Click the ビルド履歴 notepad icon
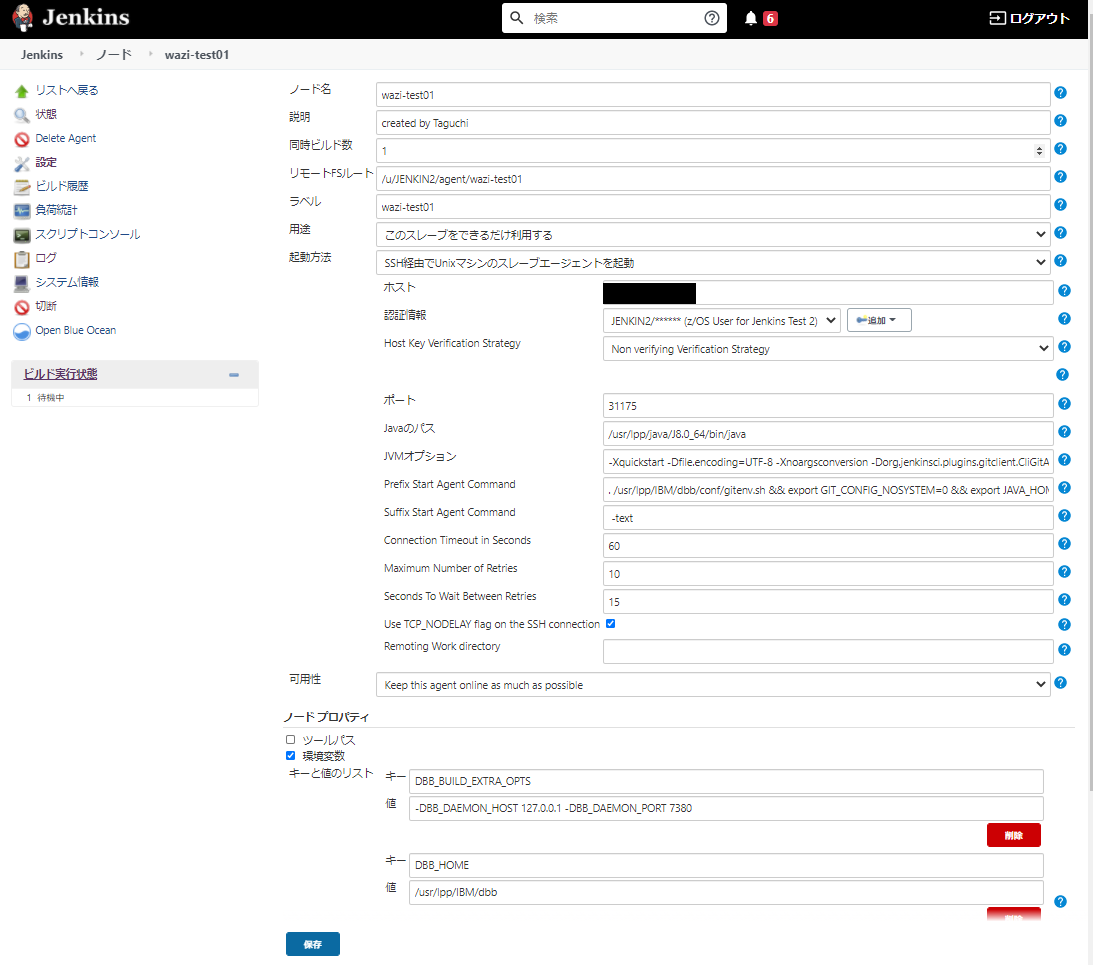Screen dimensions: 1093x965 click(x=22, y=186)
